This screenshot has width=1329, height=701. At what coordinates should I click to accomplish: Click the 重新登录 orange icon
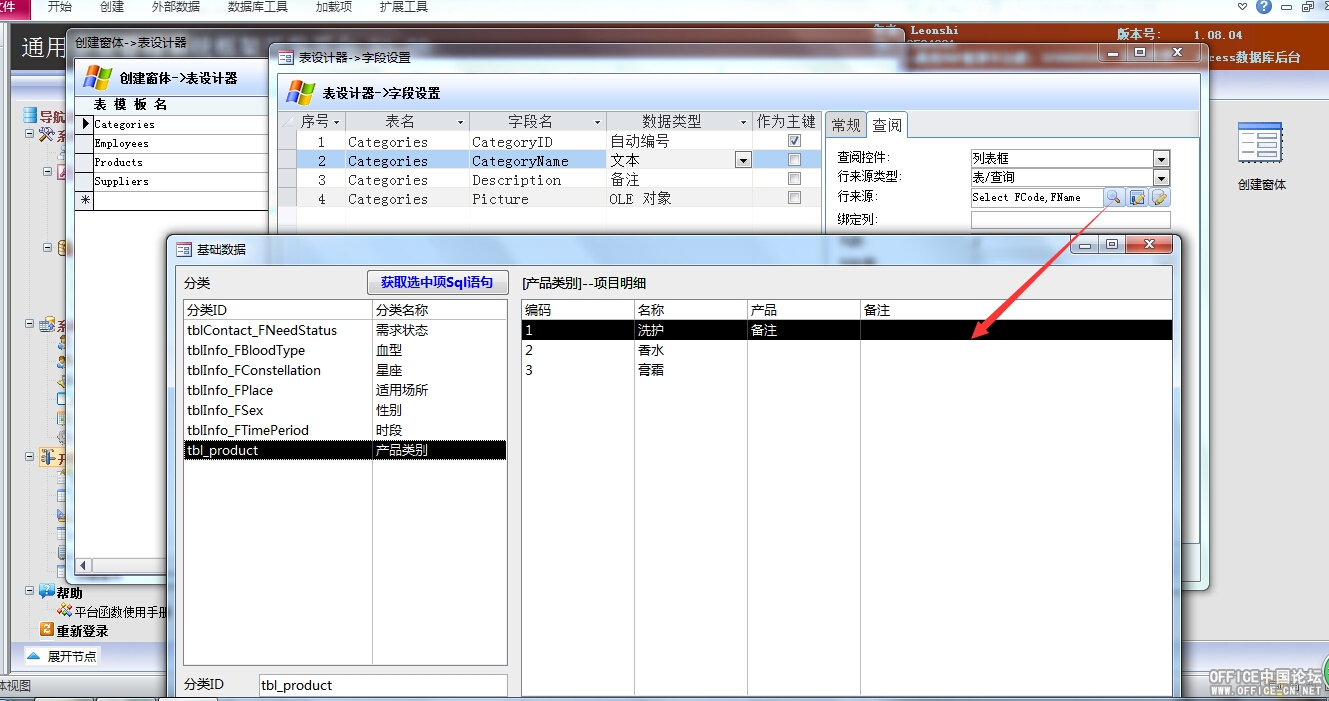point(46,630)
